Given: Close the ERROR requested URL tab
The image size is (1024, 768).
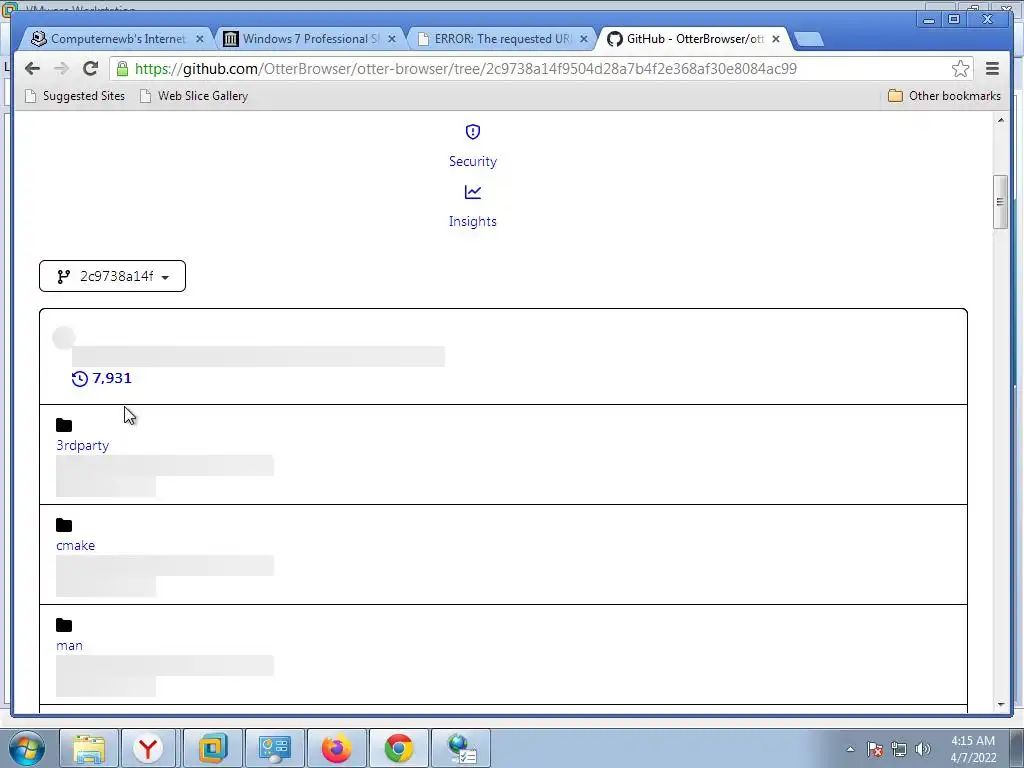Looking at the screenshot, I should pyautogui.click(x=584, y=39).
